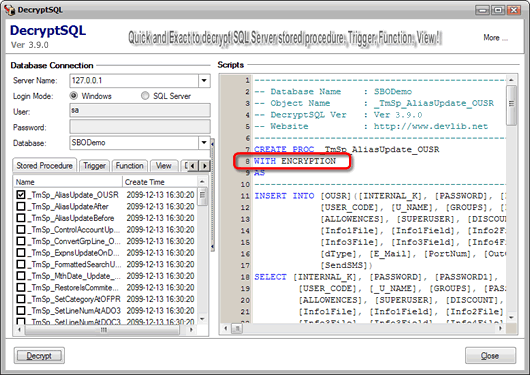Open the Database dropdown arrow
Screen dimensions: 530x375
[204, 142]
